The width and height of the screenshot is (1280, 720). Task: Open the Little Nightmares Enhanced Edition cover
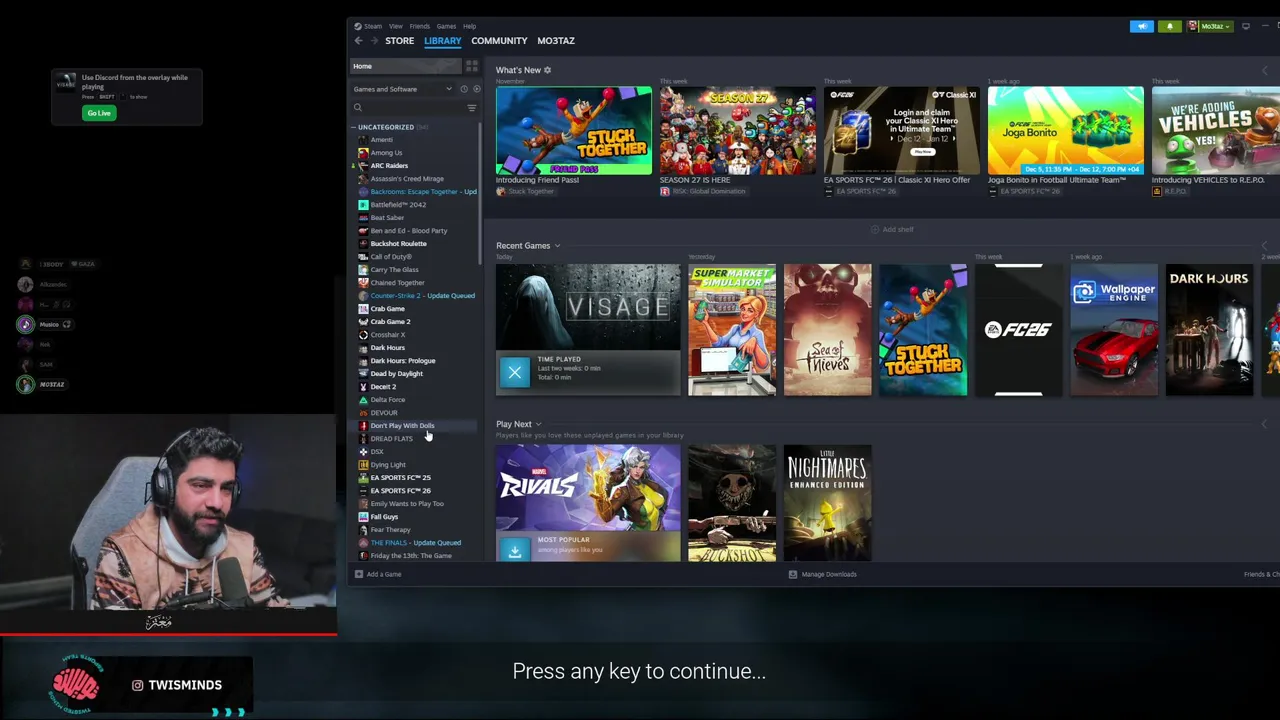pos(828,503)
